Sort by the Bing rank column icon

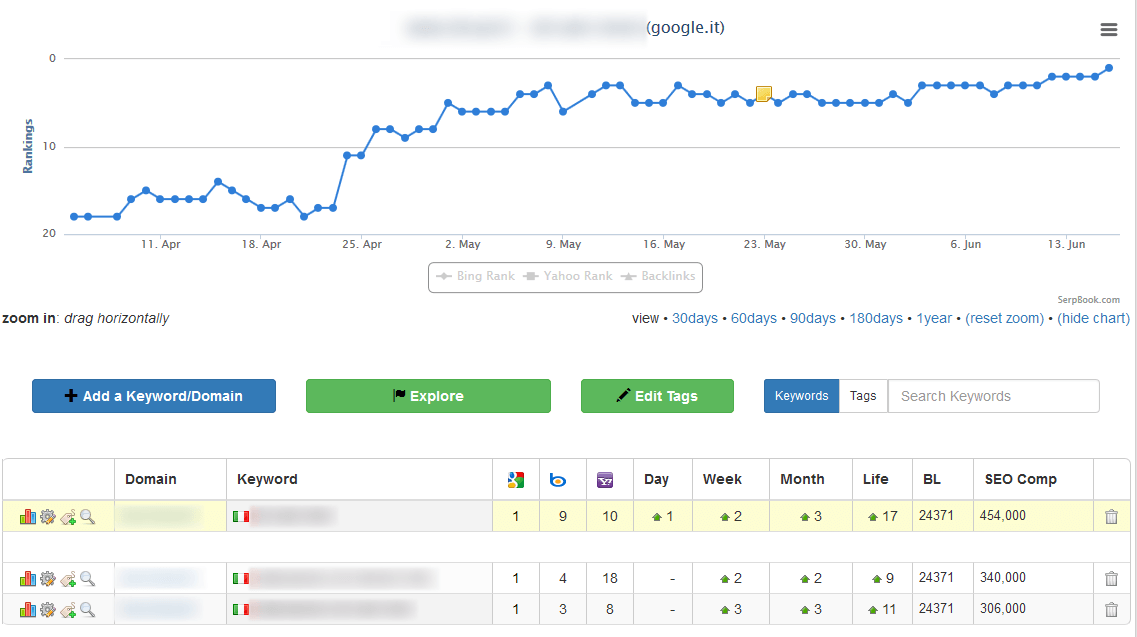click(x=558, y=480)
